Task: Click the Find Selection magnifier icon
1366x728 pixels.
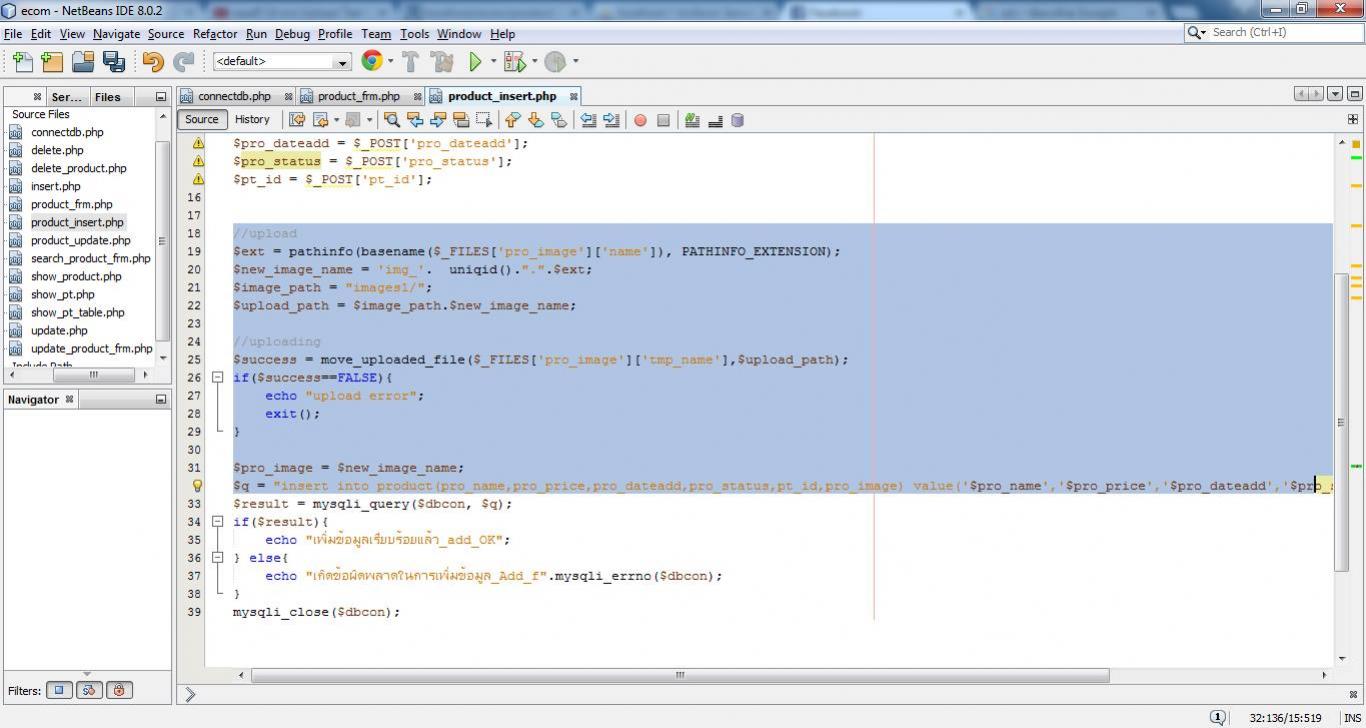Action: (x=392, y=120)
